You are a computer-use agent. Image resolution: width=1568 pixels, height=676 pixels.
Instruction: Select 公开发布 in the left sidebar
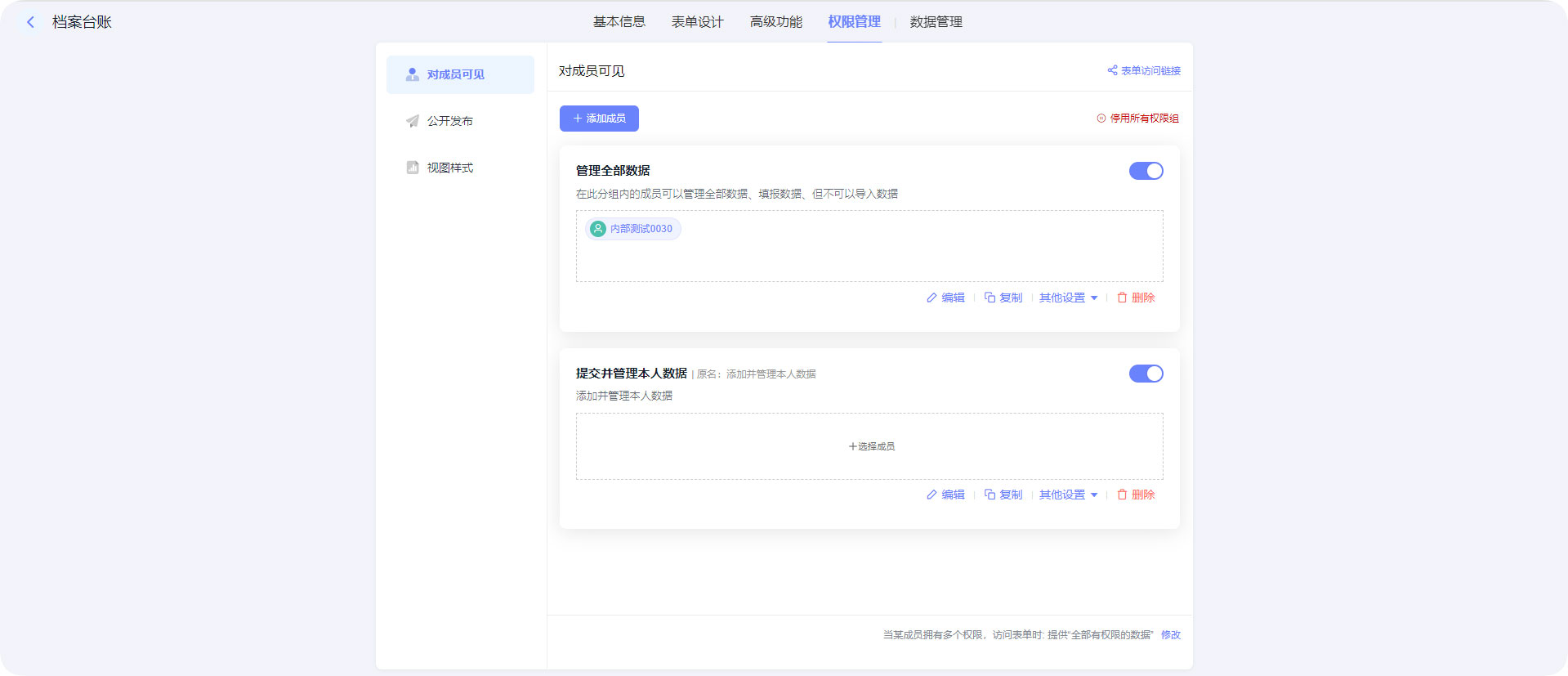coord(449,121)
